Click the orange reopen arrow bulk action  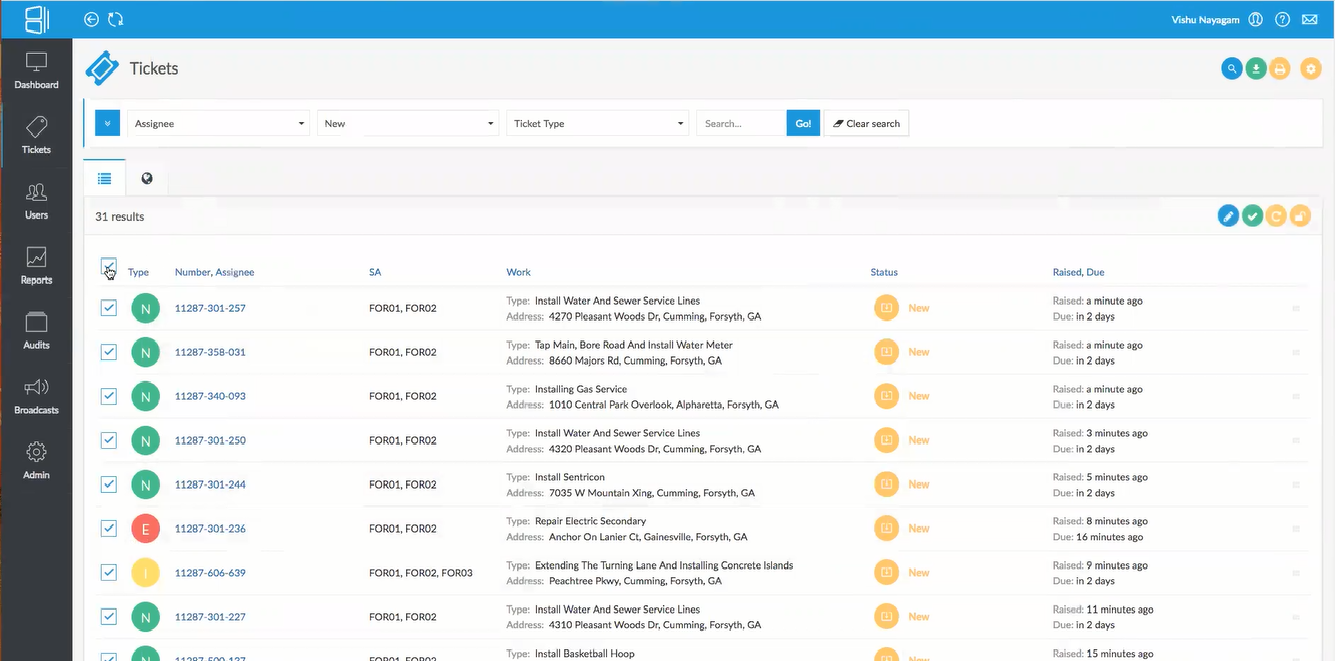[1276, 215]
